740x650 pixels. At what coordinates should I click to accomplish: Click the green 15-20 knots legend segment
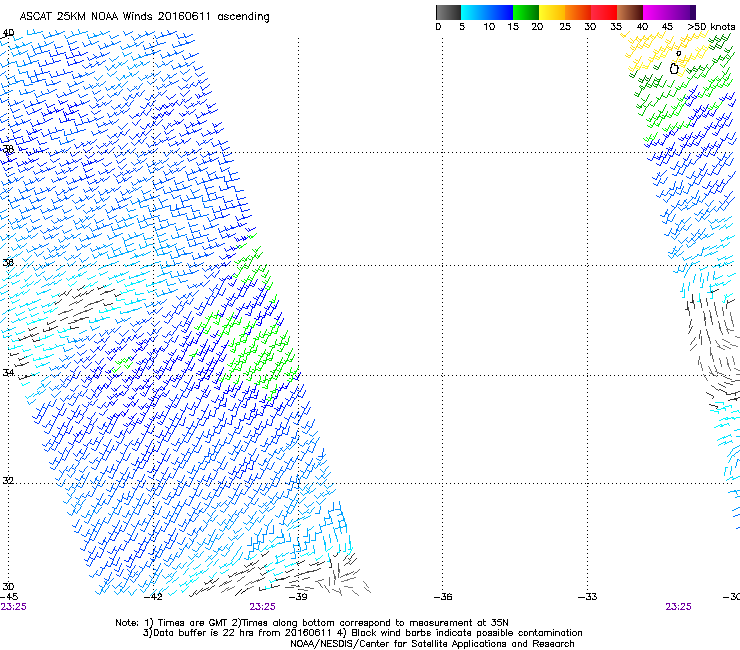click(526, 12)
